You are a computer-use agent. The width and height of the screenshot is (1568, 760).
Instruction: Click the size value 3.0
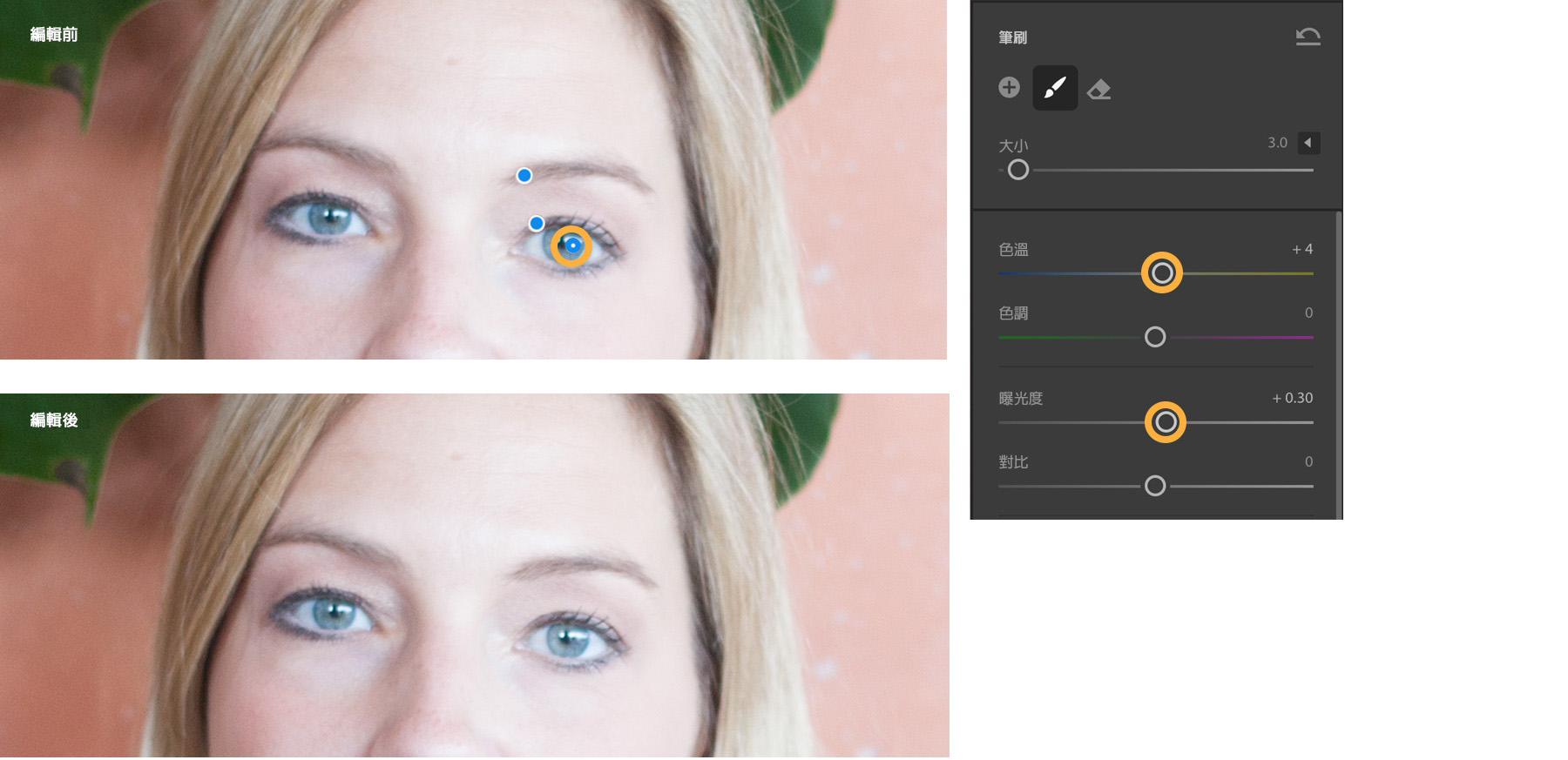pos(1277,143)
